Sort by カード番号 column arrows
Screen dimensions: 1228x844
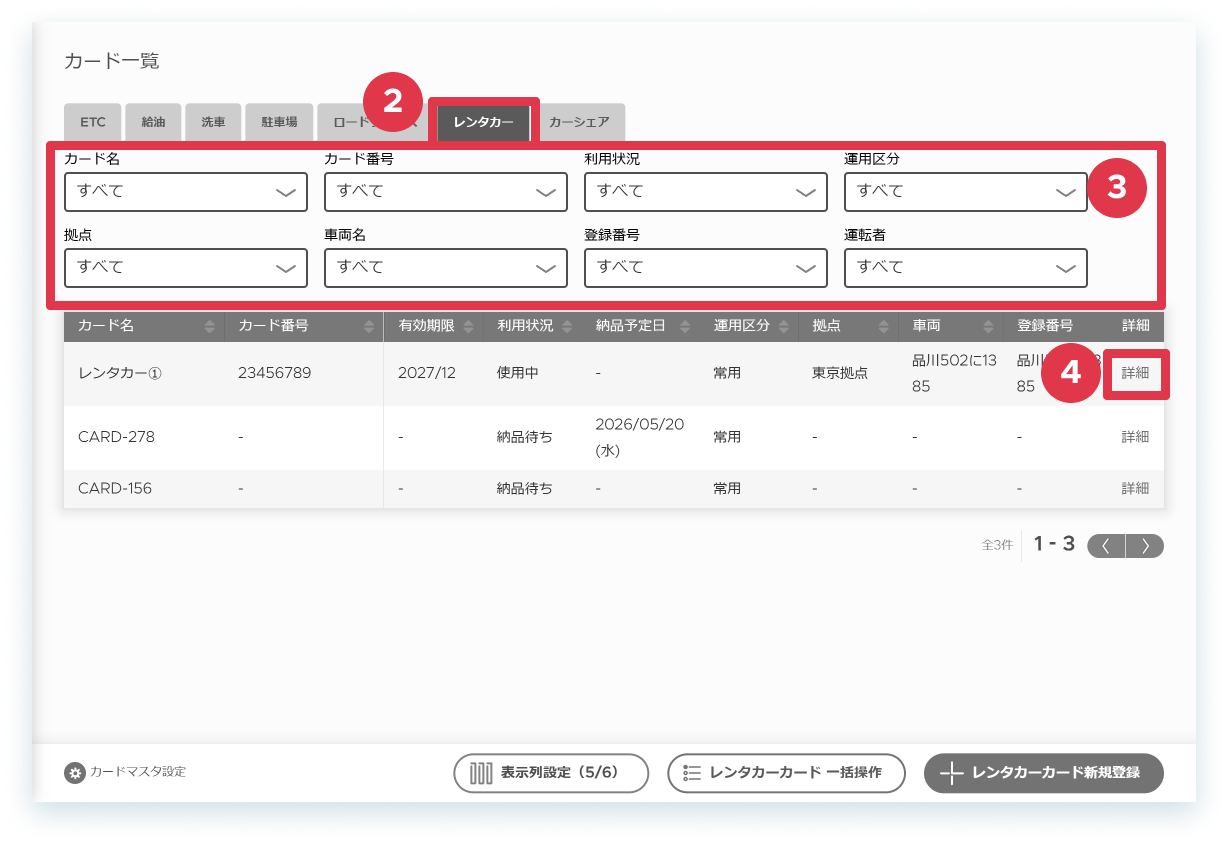370,326
